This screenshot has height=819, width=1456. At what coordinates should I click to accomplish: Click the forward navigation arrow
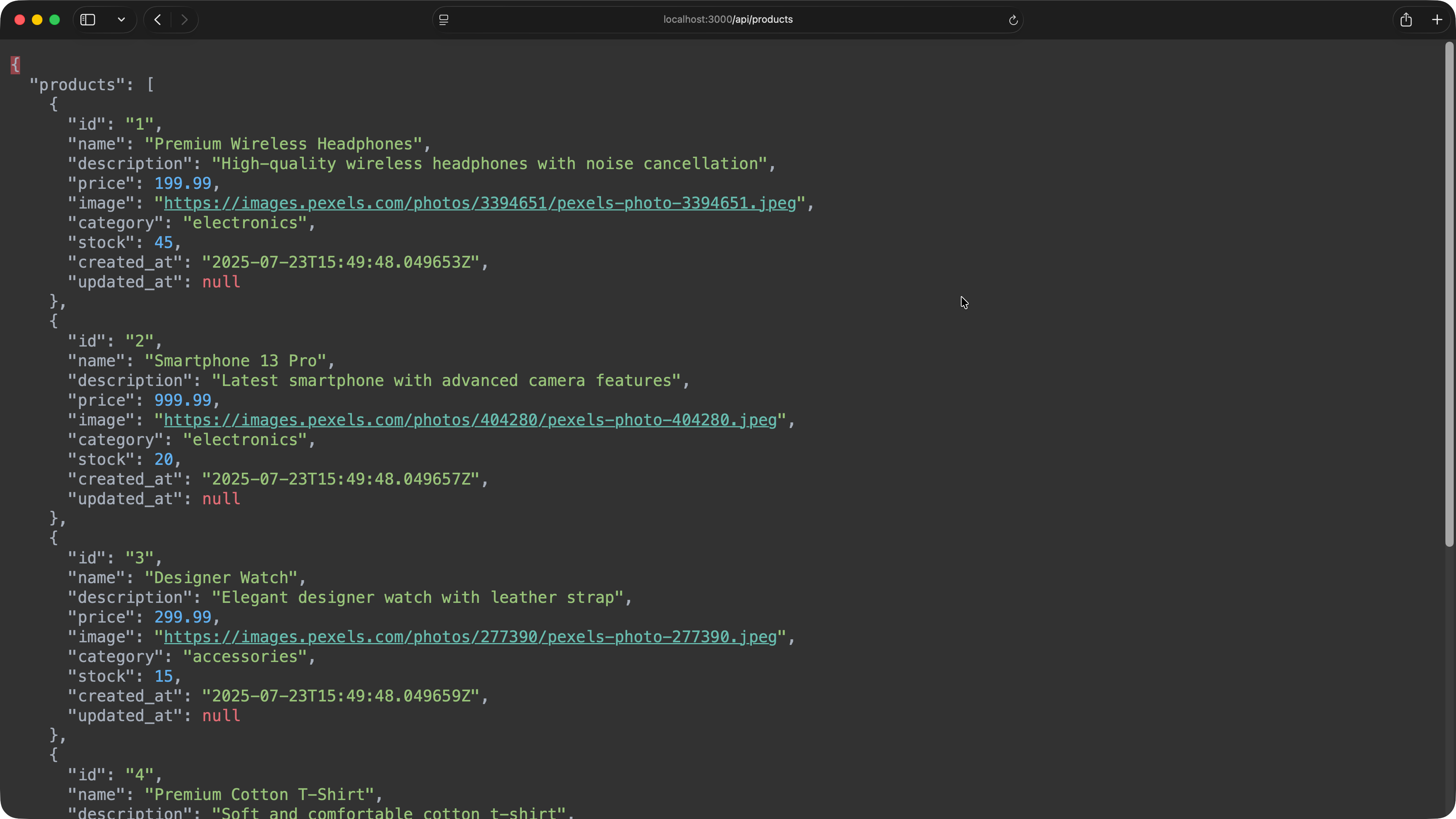click(184, 20)
